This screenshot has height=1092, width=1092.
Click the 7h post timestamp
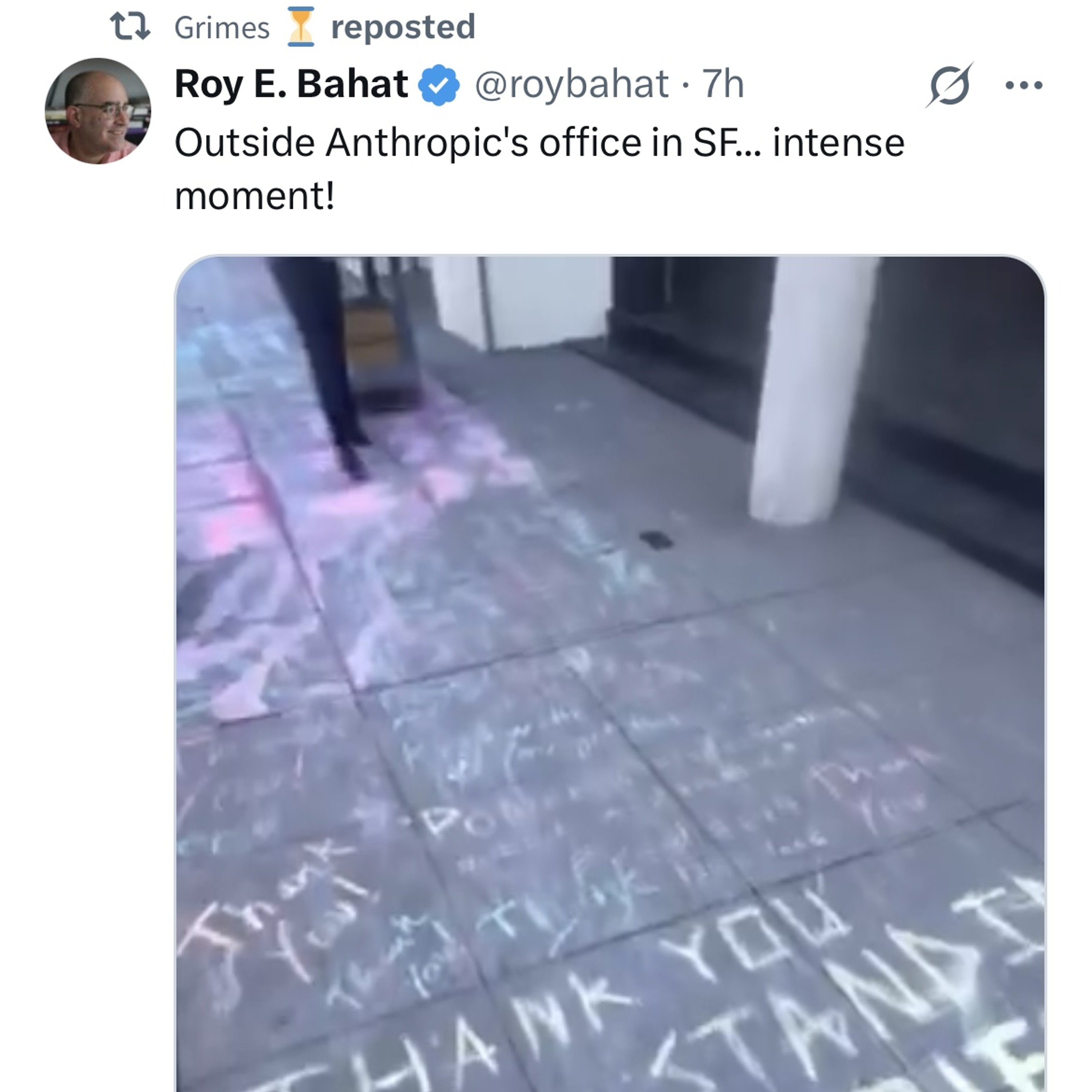722,84
